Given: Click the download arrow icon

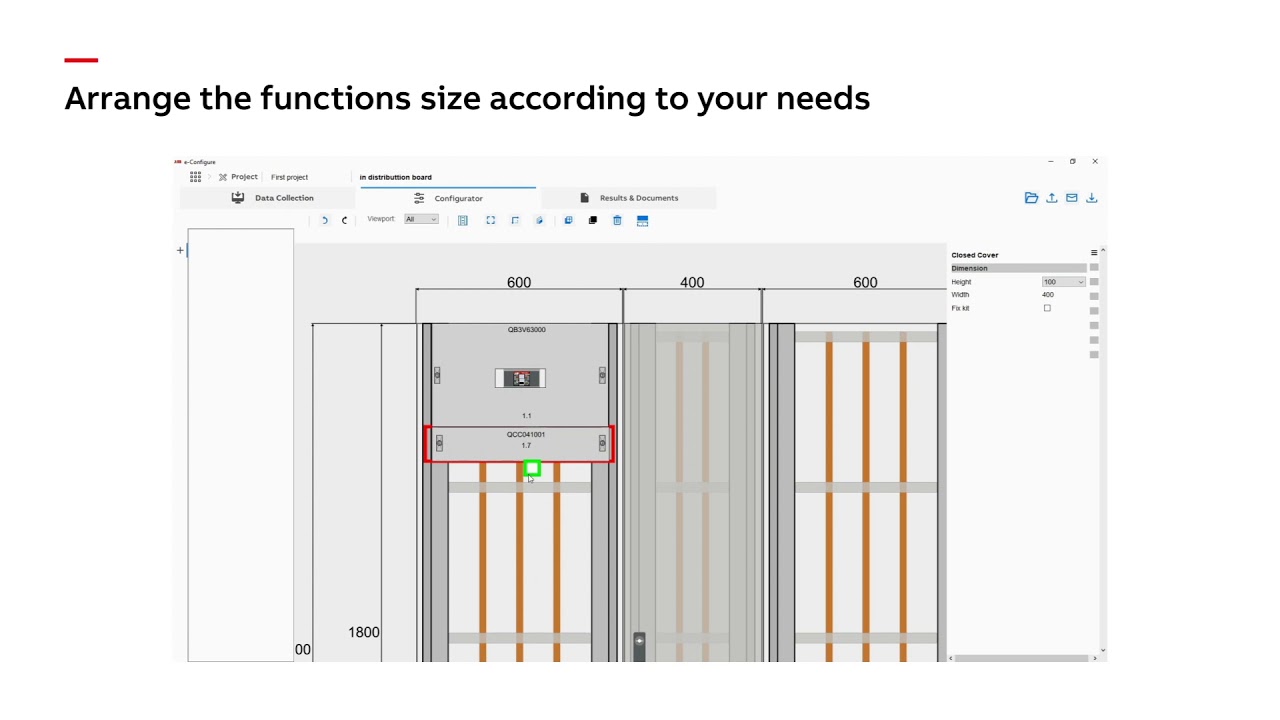Looking at the screenshot, I should coord(1092,198).
